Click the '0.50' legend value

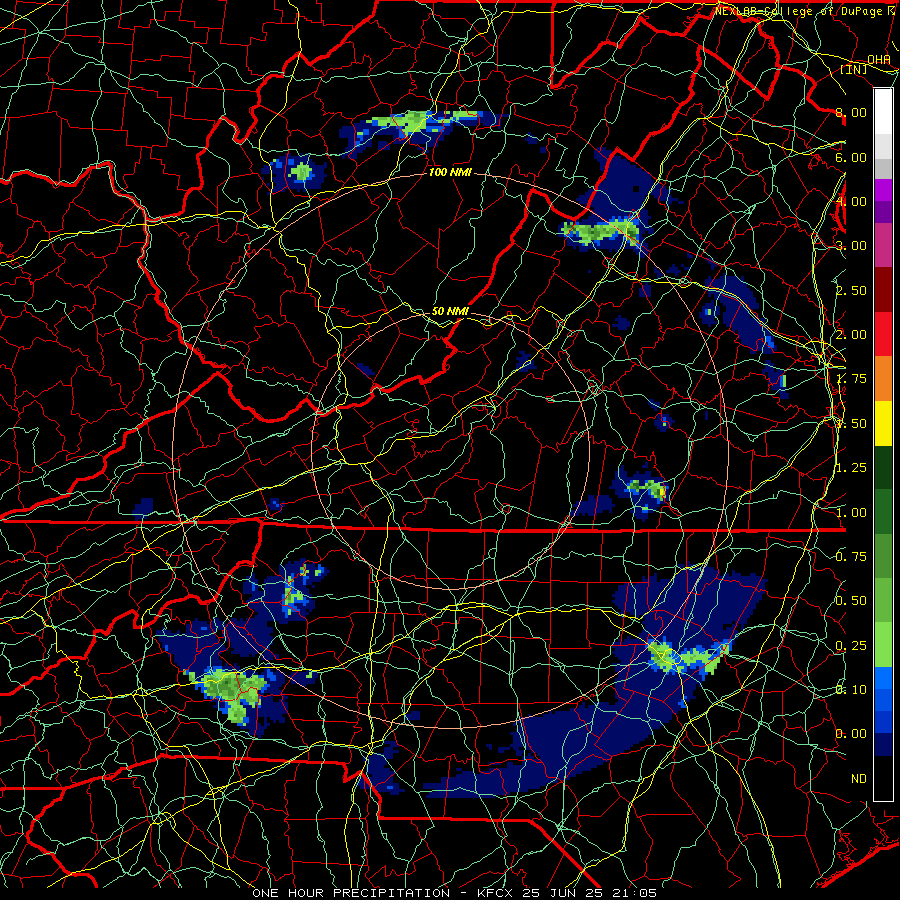pos(851,601)
